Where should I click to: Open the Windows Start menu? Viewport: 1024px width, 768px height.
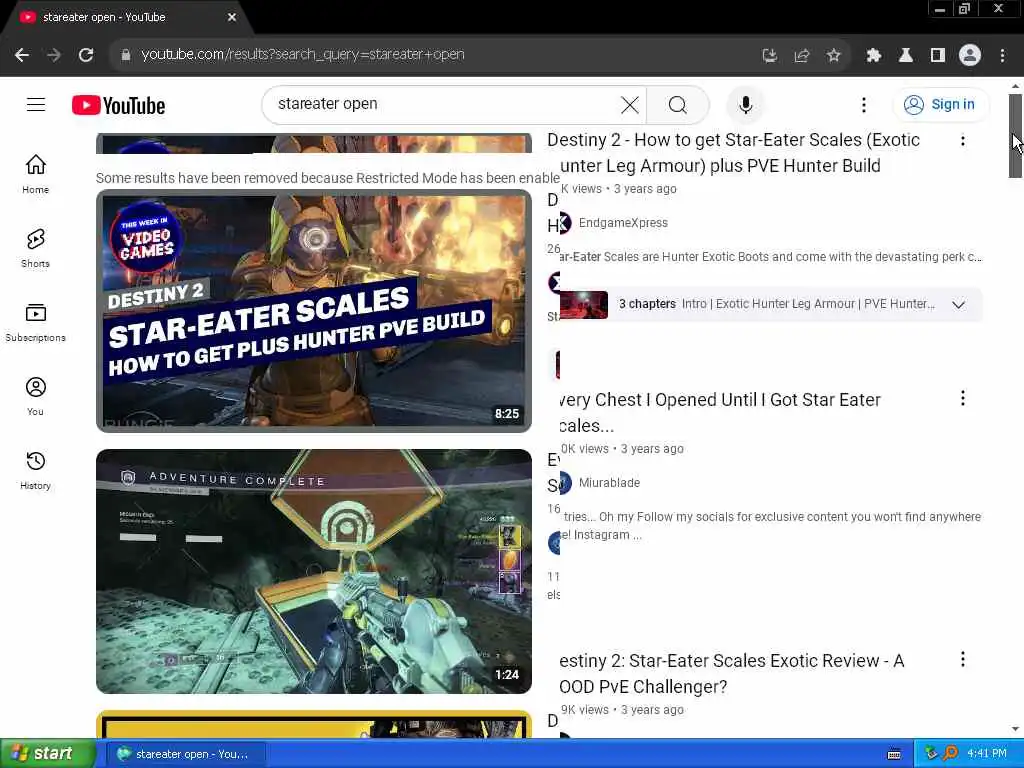[x=47, y=754]
